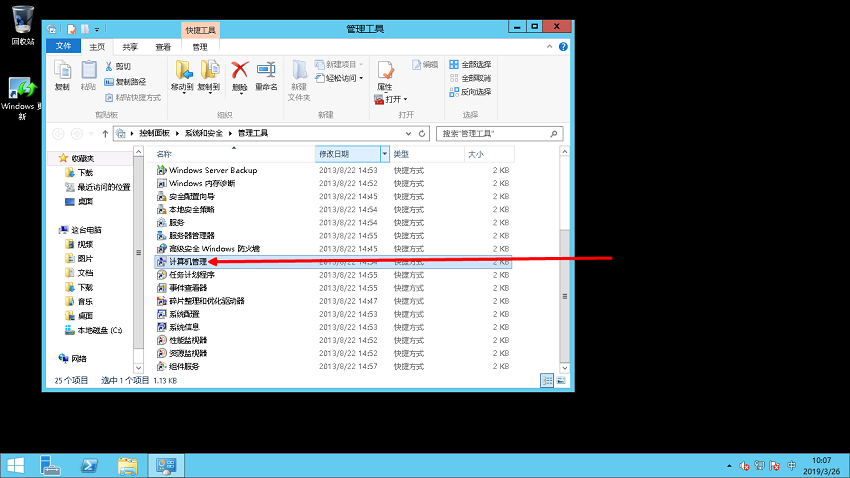Screen dimensions: 850x478
Task: Switch to large icons view layout
Action: pos(561,380)
